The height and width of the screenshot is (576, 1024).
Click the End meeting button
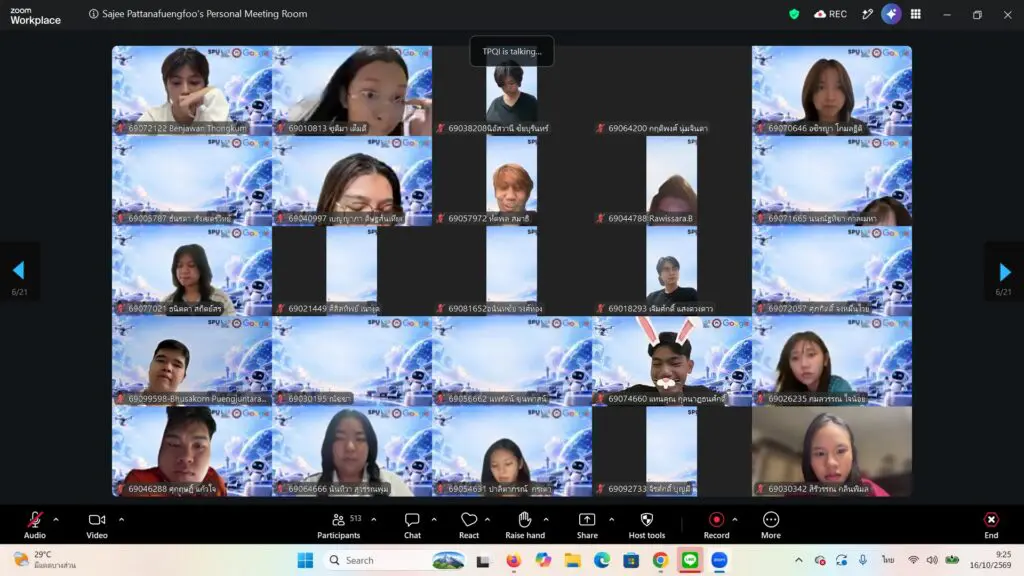point(991,525)
